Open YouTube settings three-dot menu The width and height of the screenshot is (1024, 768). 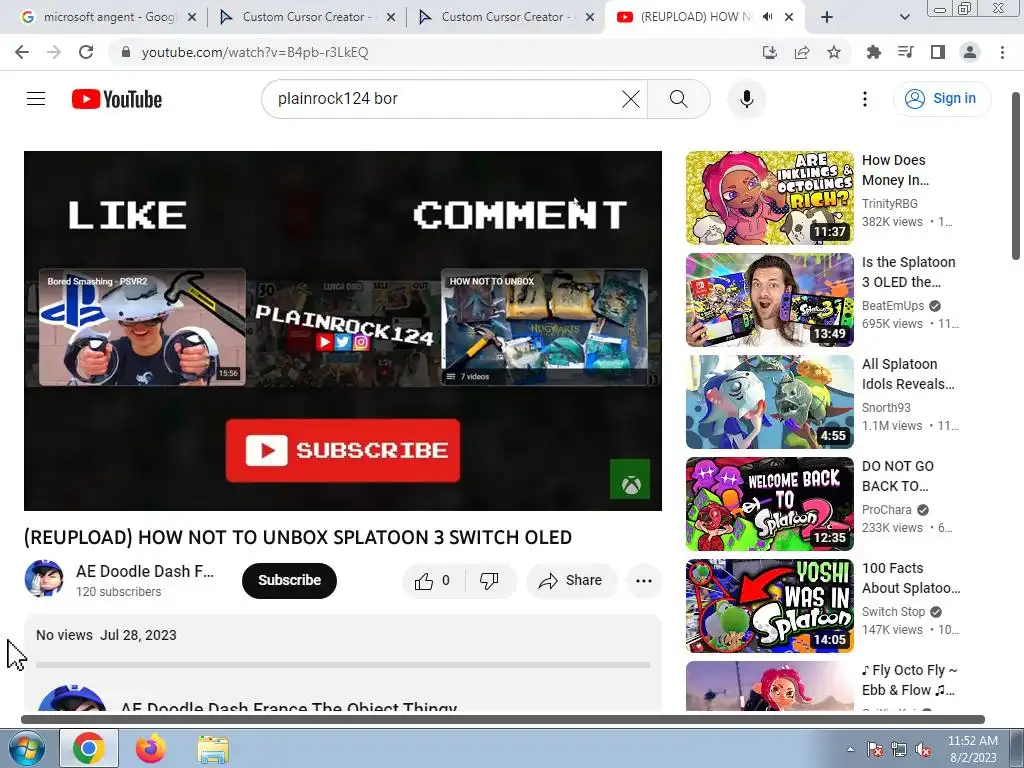pos(865,99)
